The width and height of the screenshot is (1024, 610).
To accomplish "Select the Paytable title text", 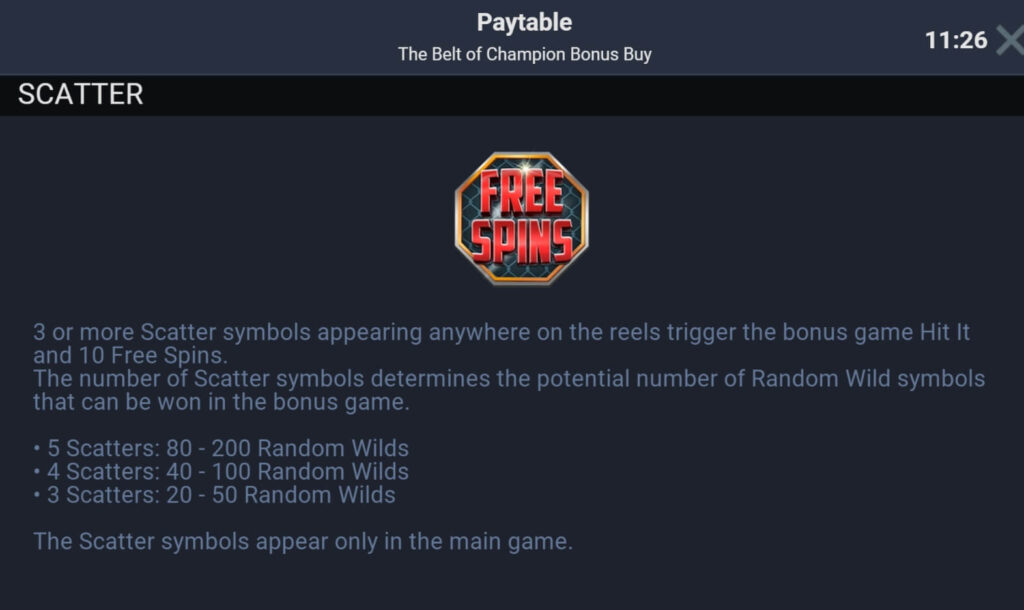I will click(524, 22).
